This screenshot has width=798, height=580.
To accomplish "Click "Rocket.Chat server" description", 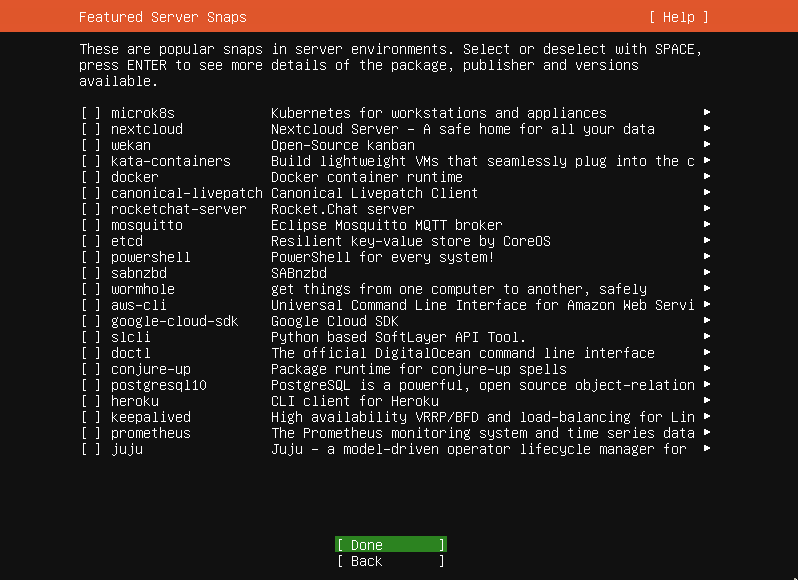I will pos(343,209).
